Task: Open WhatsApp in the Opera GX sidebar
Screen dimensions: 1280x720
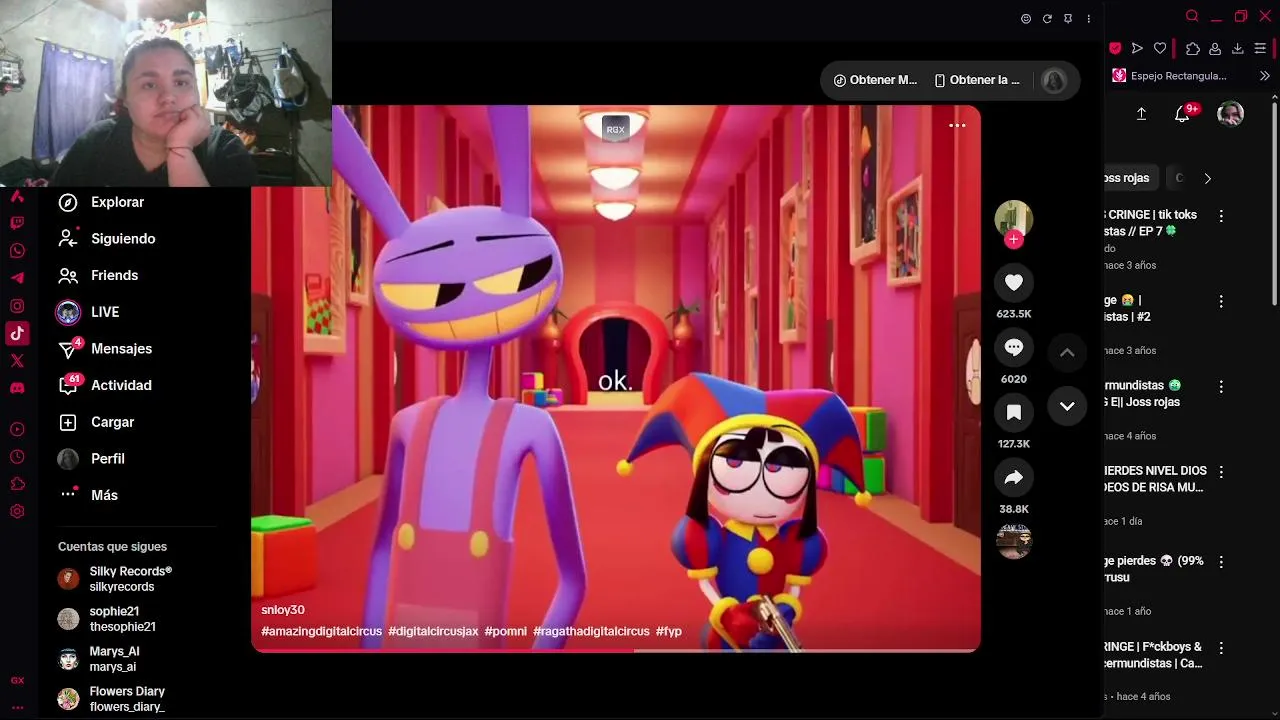Action: [17, 251]
